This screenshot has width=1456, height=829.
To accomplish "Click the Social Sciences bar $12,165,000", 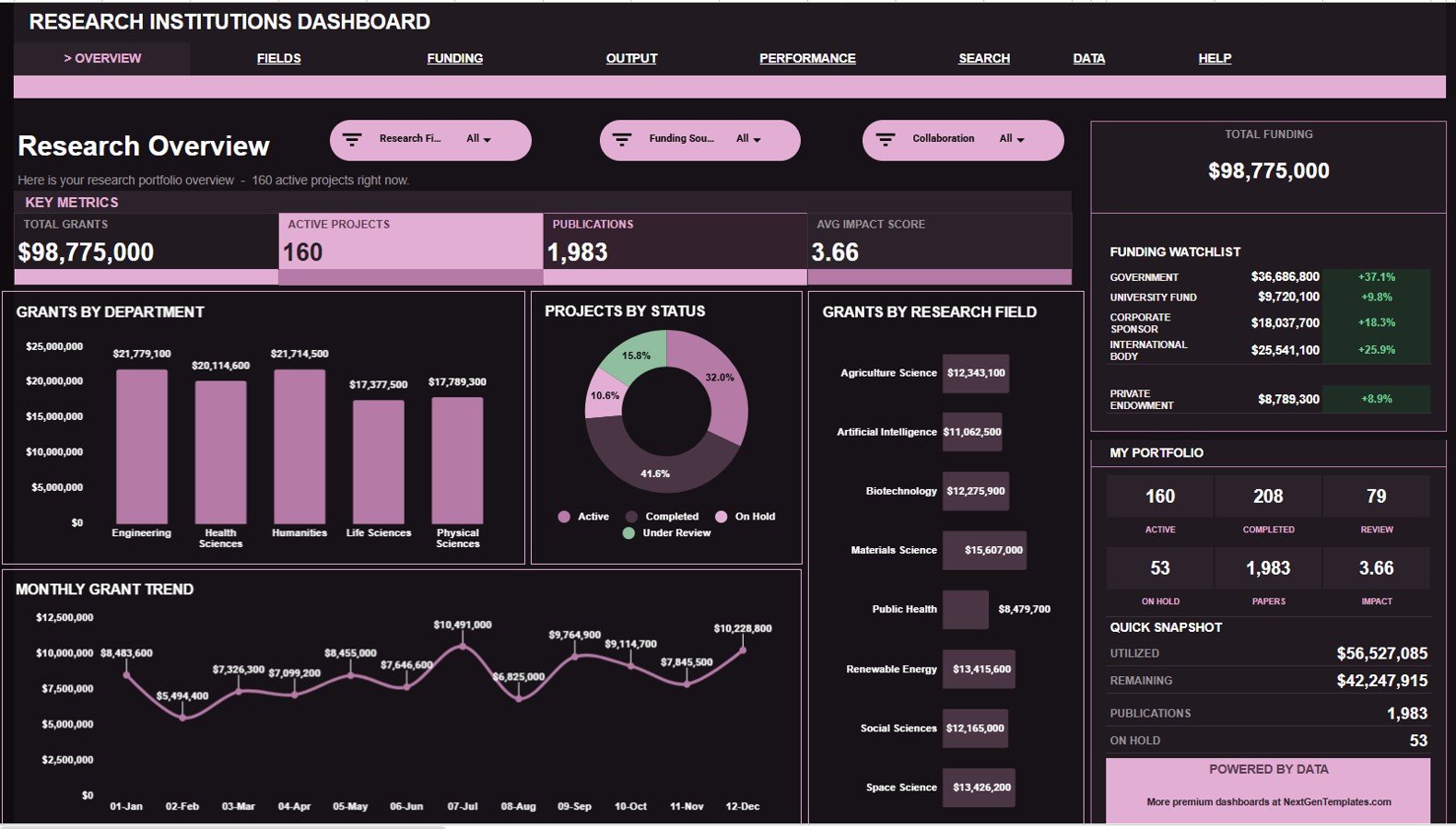I will (975, 729).
